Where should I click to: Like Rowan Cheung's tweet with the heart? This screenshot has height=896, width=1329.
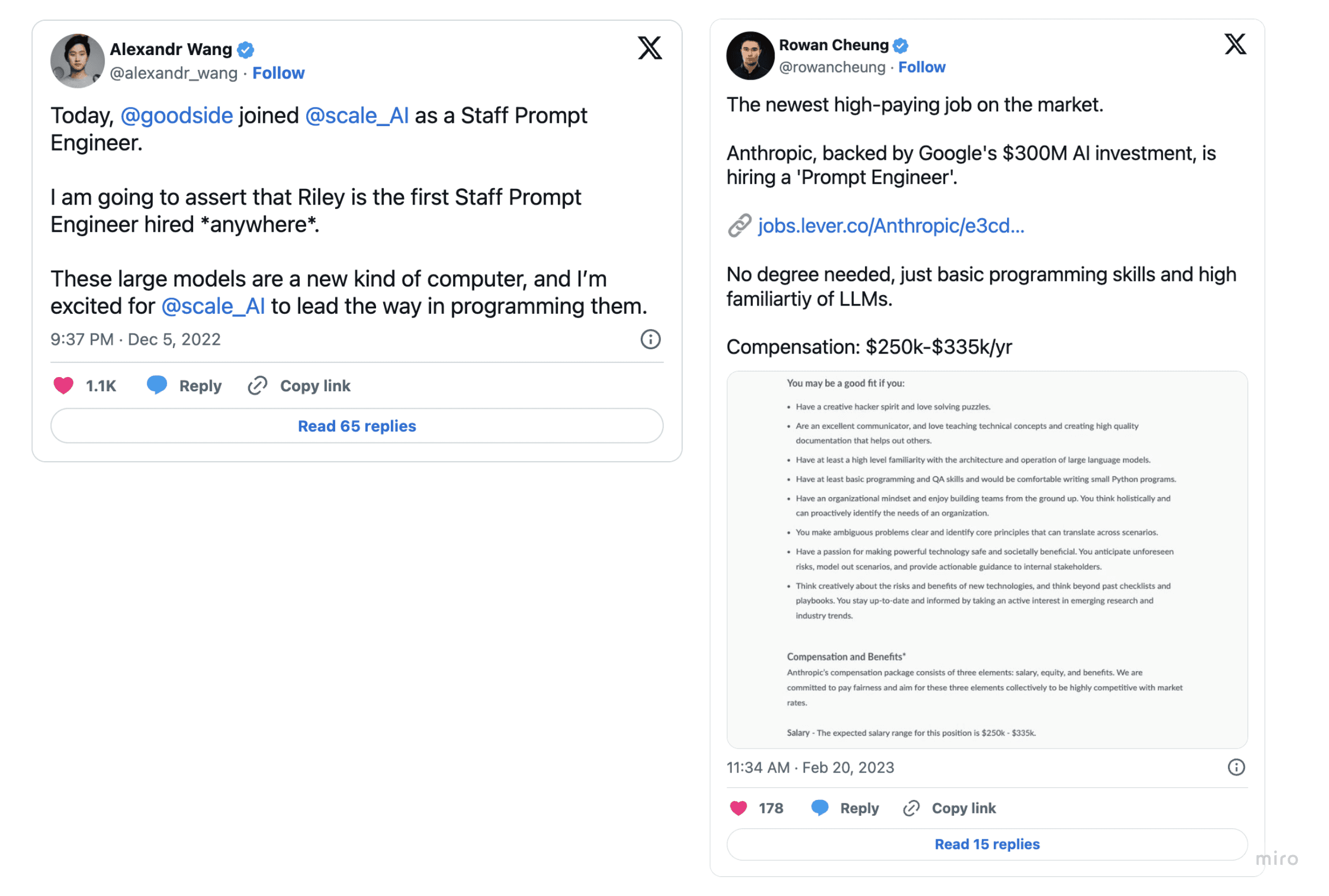(738, 808)
